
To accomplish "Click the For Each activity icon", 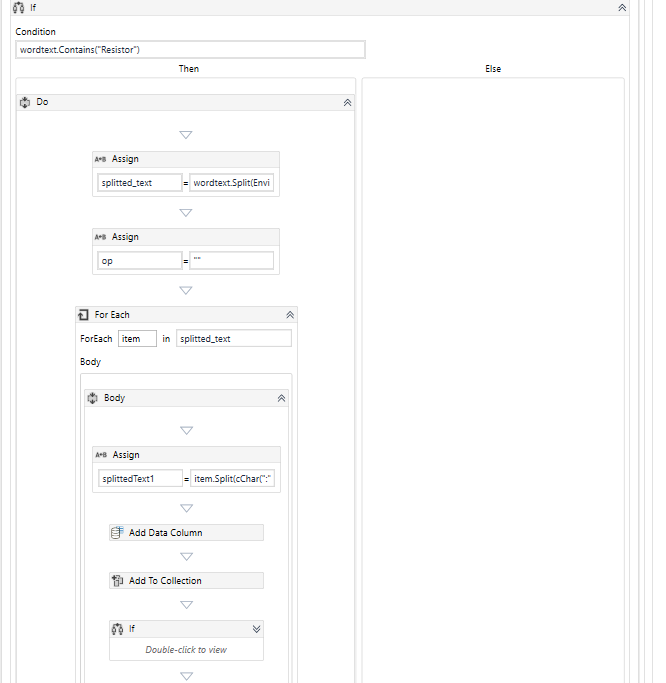I will tap(83, 314).
